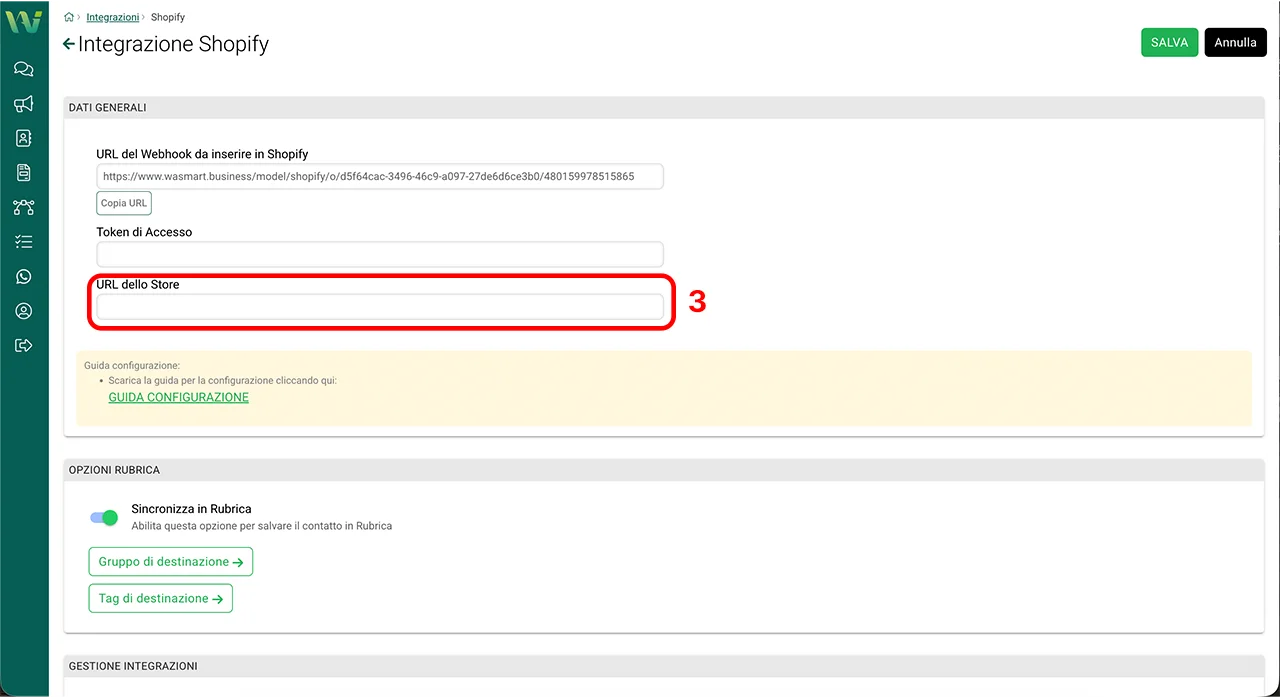Open the user account profile icon
This screenshot has height=698, width=1280.
point(24,311)
